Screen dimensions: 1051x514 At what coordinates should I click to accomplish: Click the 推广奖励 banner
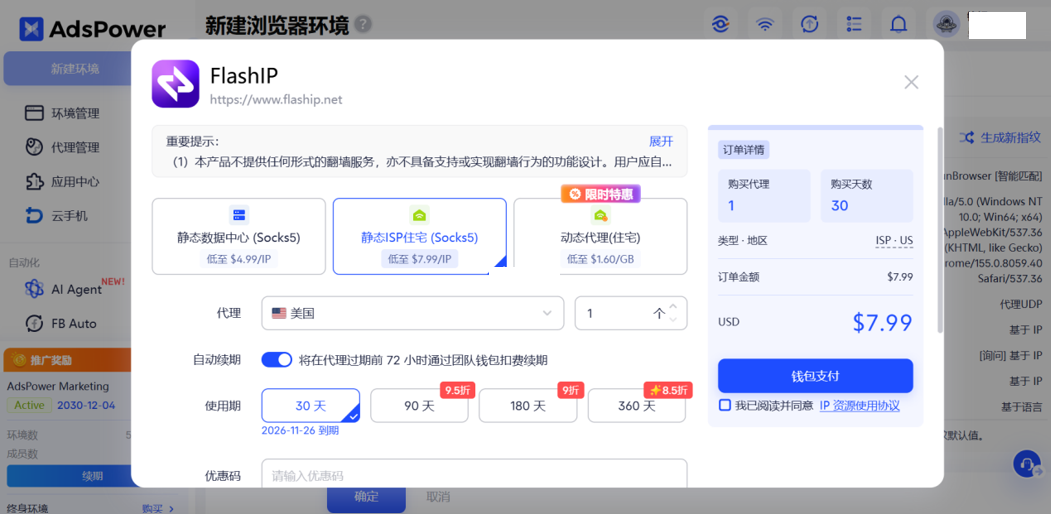(67, 360)
